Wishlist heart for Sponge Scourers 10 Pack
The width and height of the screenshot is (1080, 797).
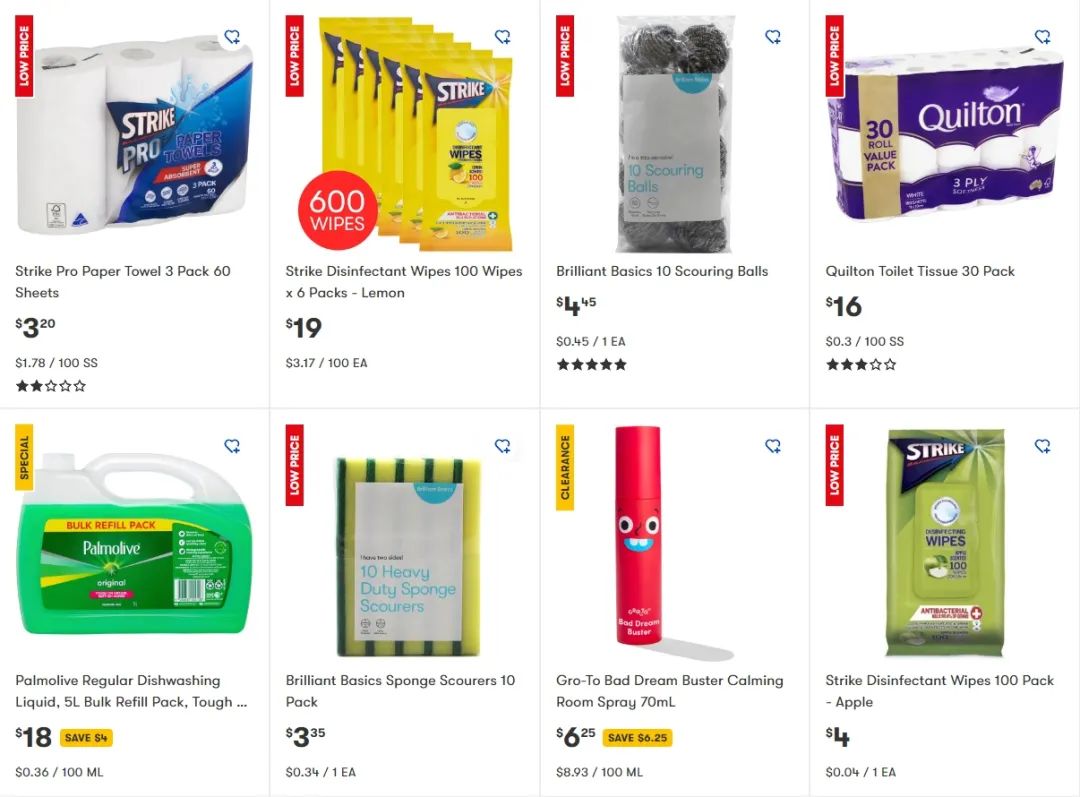tap(503, 446)
